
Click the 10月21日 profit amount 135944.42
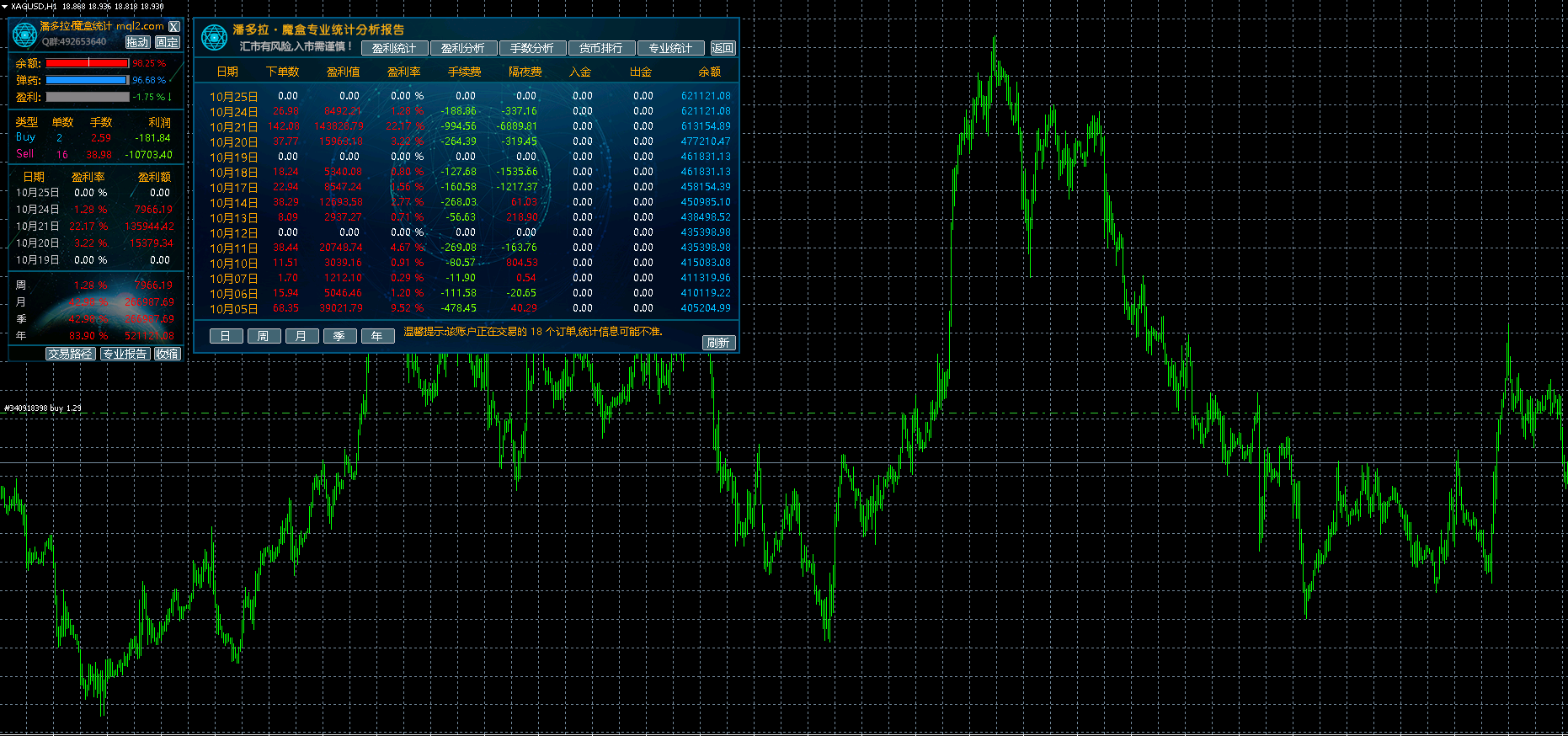click(149, 227)
